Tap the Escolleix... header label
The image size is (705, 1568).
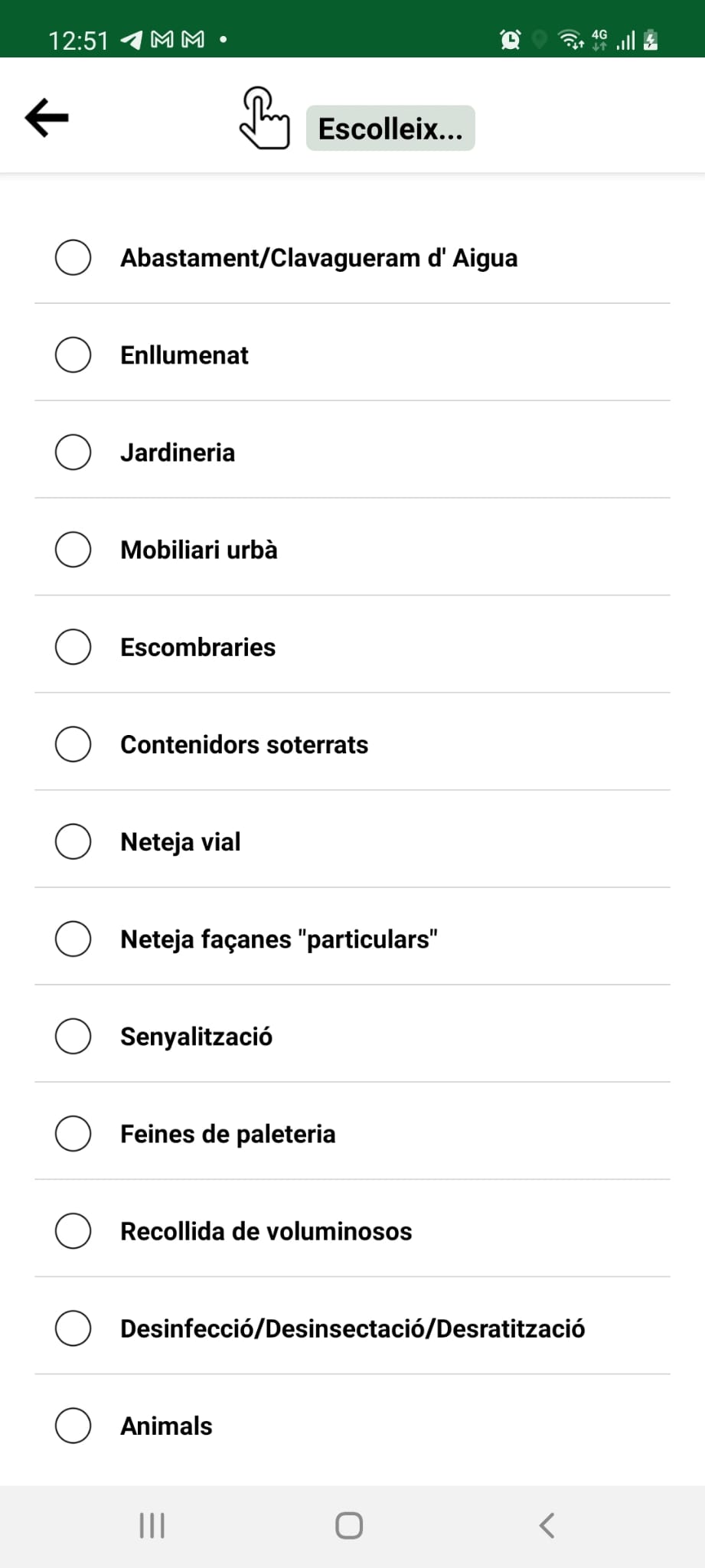click(390, 129)
